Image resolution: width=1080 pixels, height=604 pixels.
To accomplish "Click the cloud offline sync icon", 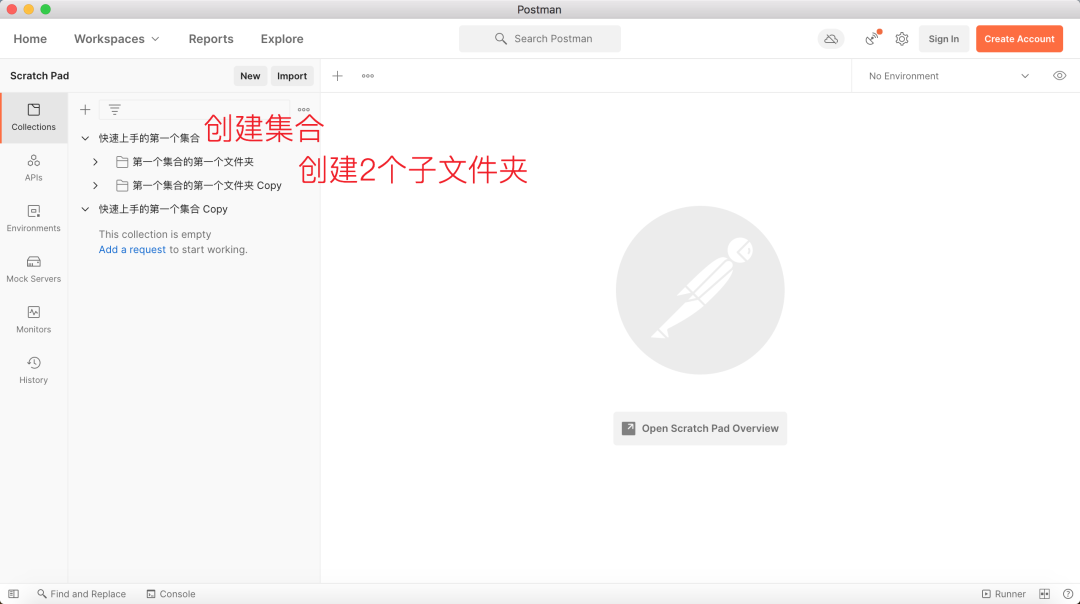I will pos(831,39).
